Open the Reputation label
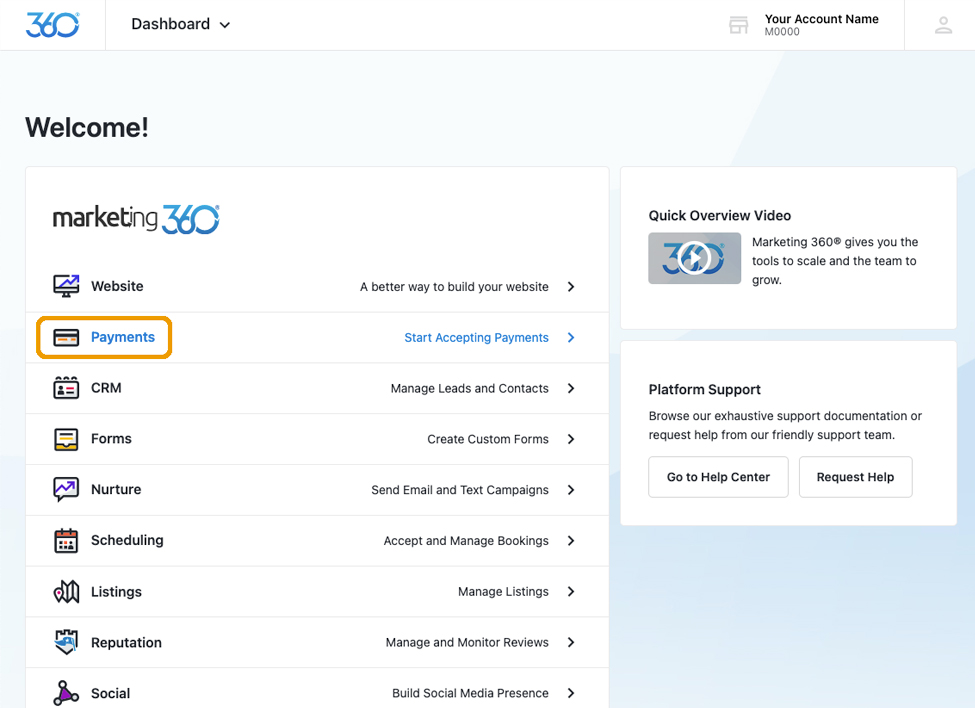The image size is (975, 708). (126, 642)
